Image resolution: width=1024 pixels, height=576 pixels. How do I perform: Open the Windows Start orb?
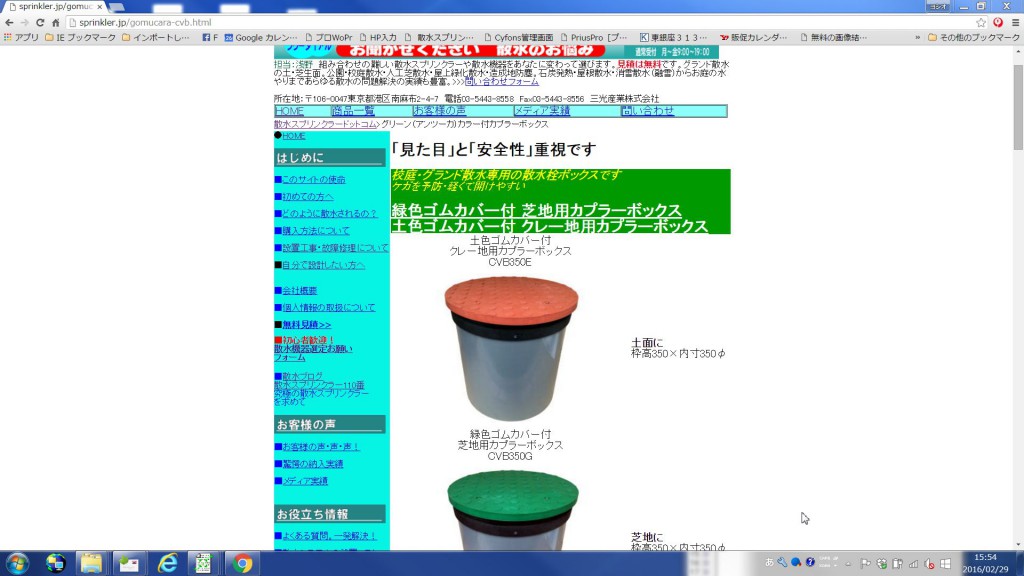[17, 563]
